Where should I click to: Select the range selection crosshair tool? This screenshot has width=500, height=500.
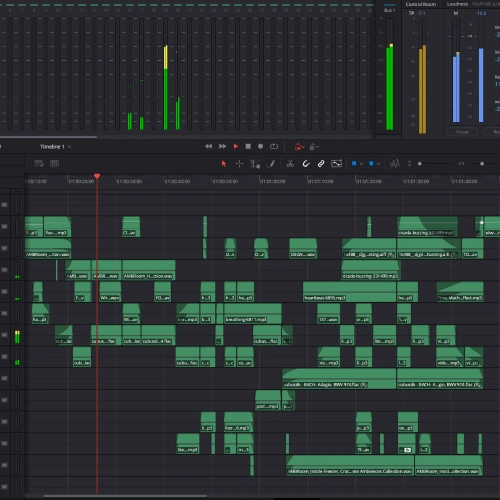pyautogui.click(x=239, y=164)
